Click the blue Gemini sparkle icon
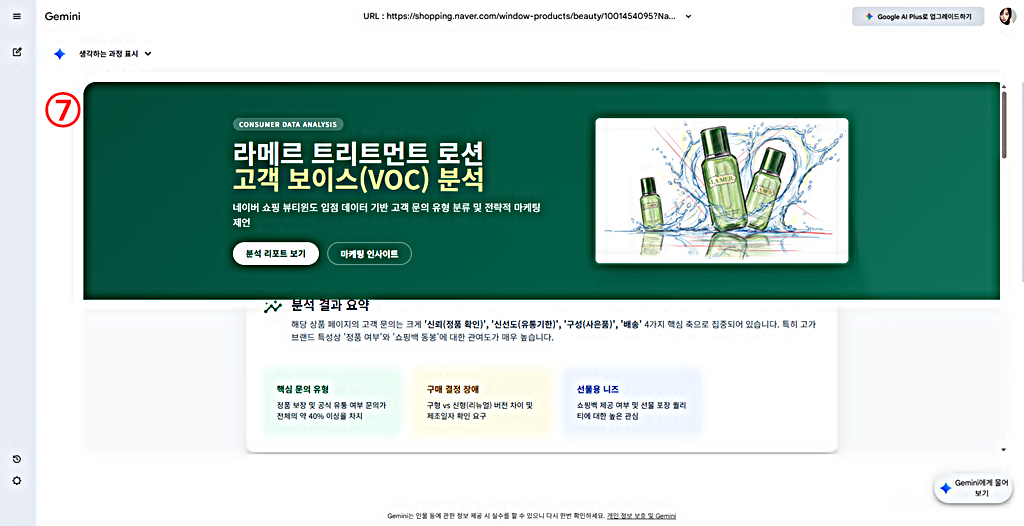Screen dimensions: 1024x526 point(59,54)
